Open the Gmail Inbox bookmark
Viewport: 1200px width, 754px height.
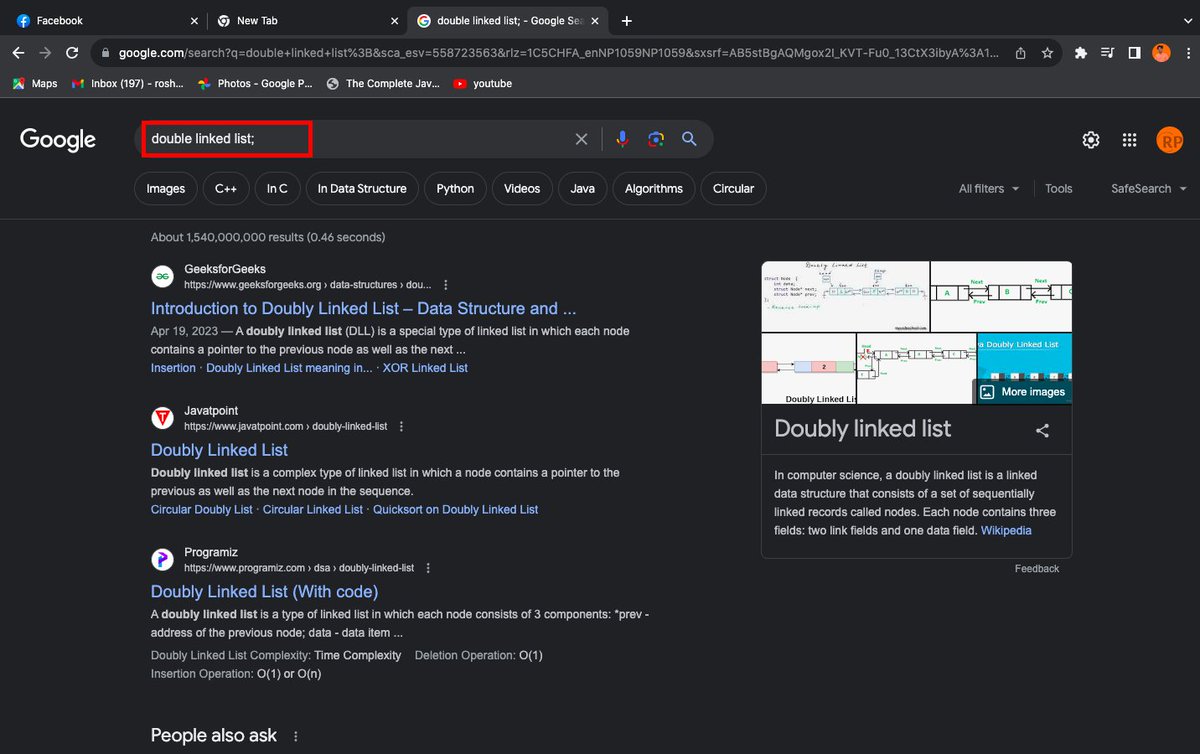(128, 84)
